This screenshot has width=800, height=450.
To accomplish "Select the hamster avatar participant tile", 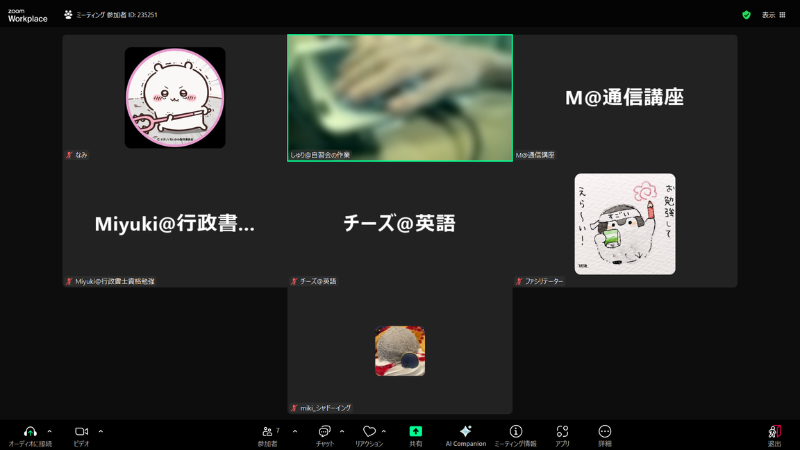I will (x=175, y=98).
